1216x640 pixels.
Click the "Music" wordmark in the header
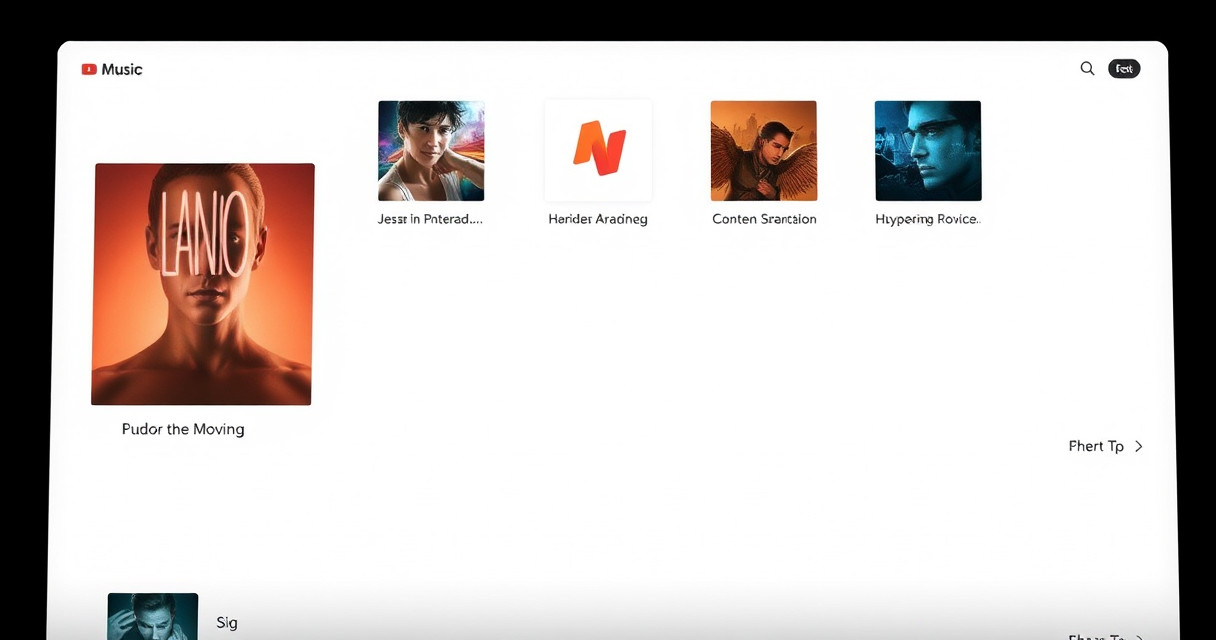pos(122,69)
